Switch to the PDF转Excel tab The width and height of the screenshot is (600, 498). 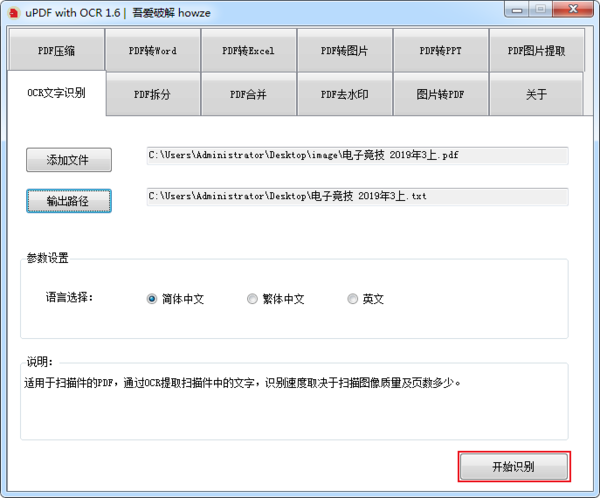coord(249,50)
